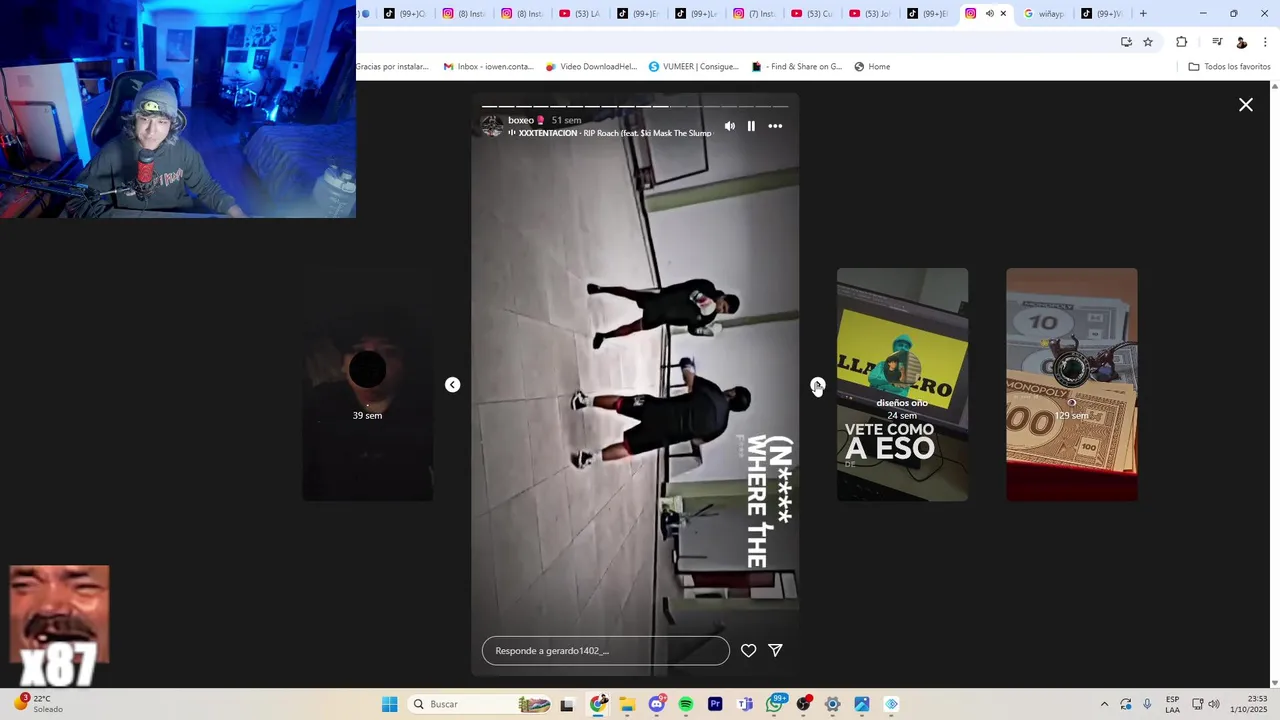Image resolution: width=1280 pixels, height=720 pixels.
Task: Open the Windows Start menu
Action: click(x=389, y=704)
